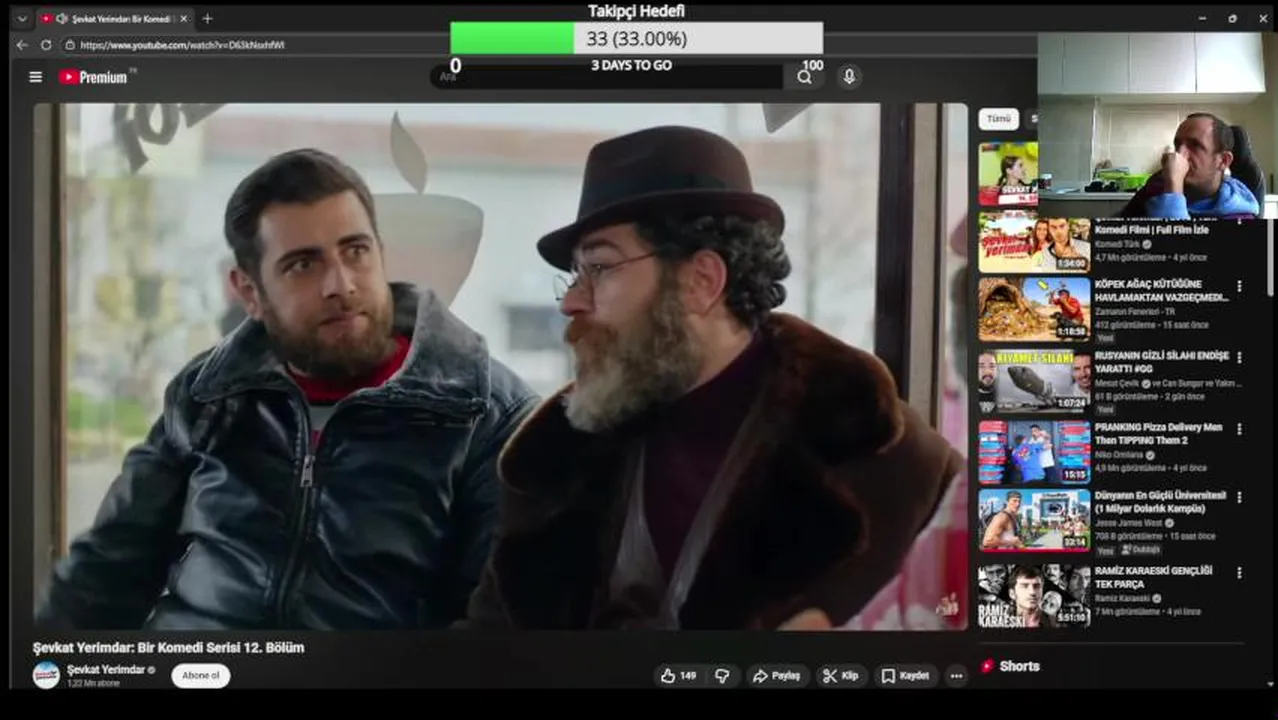This screenshot has width=1278, height=720.
Task: Click the '1,22 Mn abone' subscriber count
Action: pyautogui.click(x=93, y=683)
